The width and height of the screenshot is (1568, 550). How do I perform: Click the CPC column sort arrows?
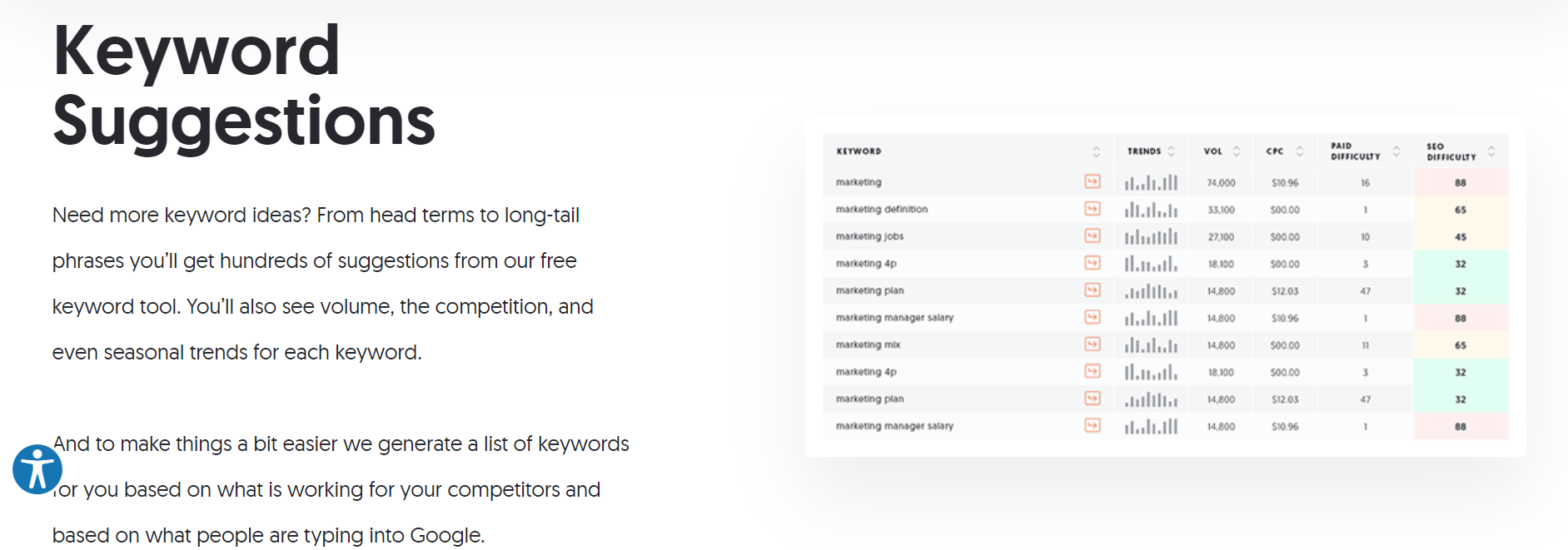point(1300,151)
